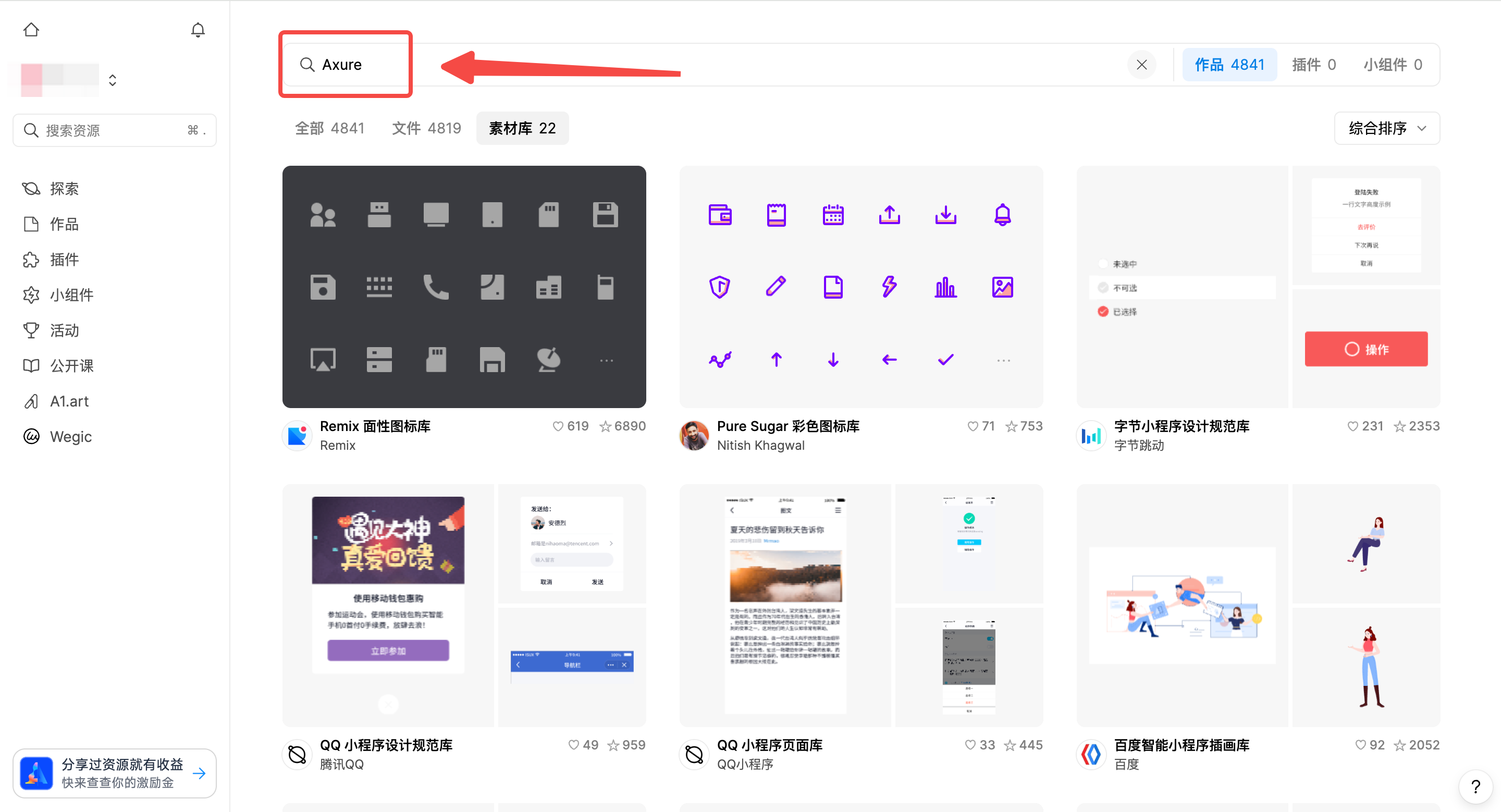Open Wegic from the sidebar
This screenshot has height=812, width=1501.
70,436
